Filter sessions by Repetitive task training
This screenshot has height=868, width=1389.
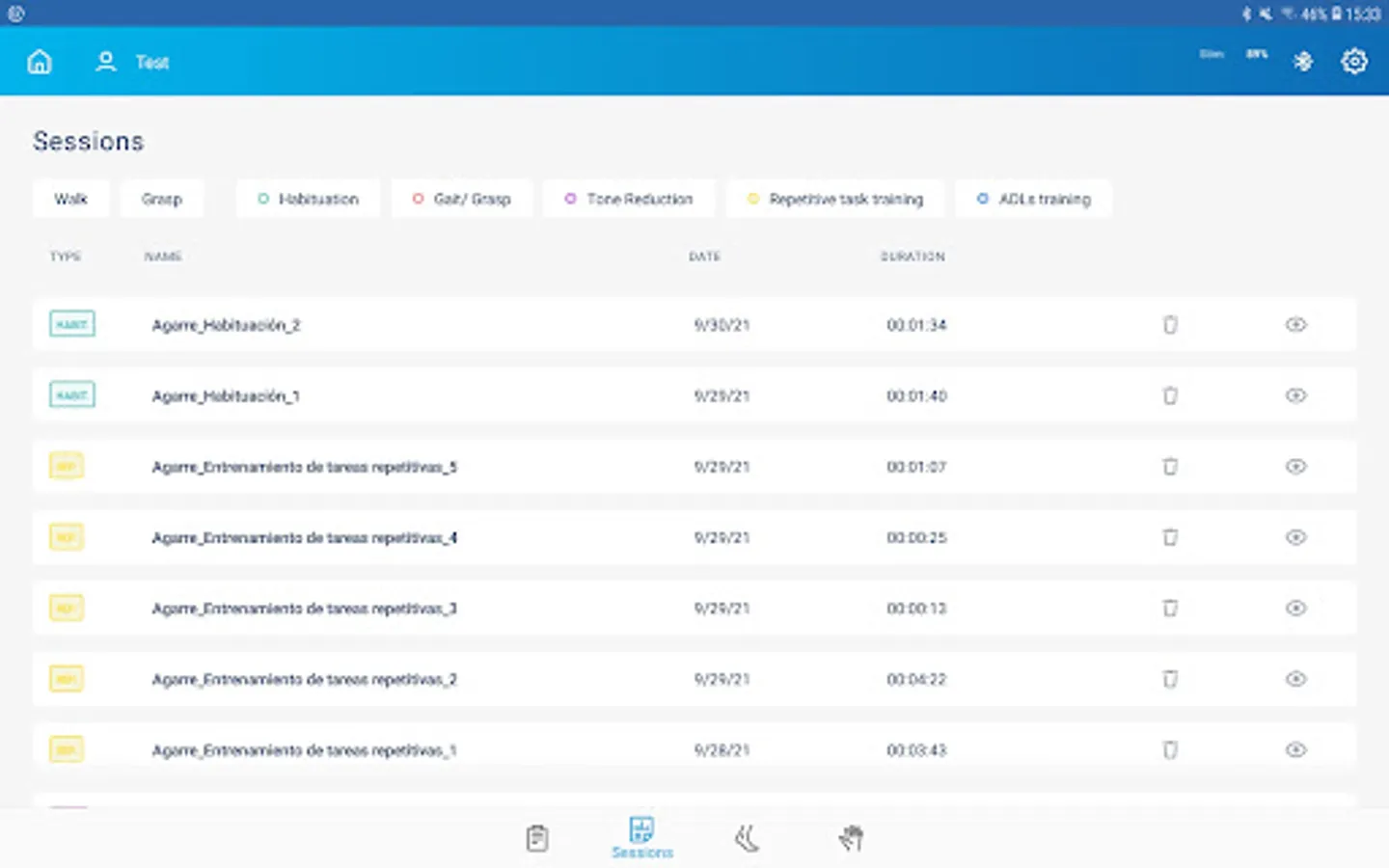tap(835, 199)
